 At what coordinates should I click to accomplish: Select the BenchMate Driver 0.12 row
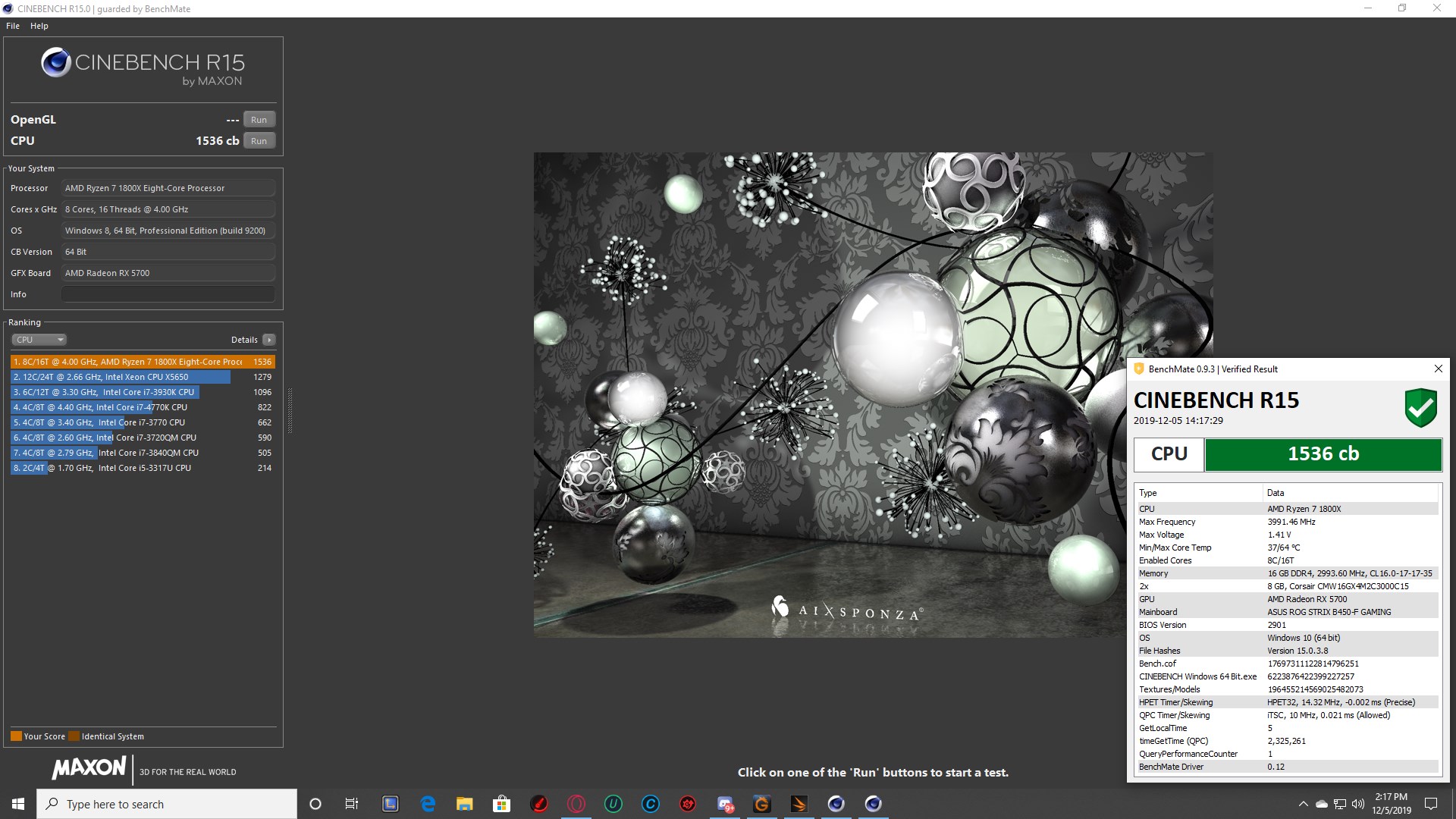pos(1287,767)
